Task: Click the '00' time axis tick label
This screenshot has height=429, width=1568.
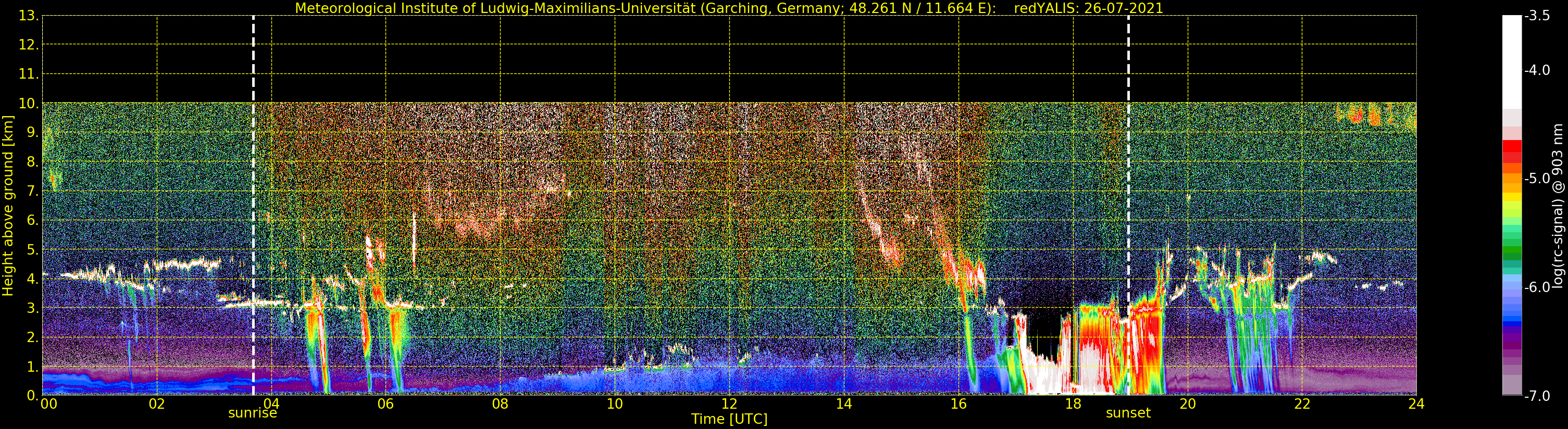Action: pyautogui.click(x=48, y=404)
